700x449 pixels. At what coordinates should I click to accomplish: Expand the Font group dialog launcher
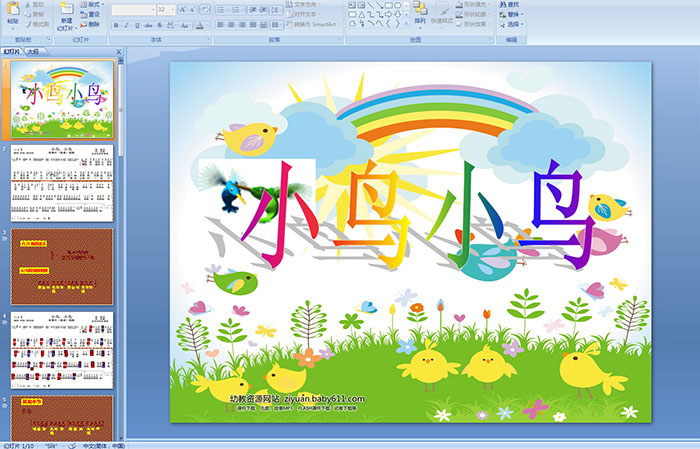click(208, 39)
